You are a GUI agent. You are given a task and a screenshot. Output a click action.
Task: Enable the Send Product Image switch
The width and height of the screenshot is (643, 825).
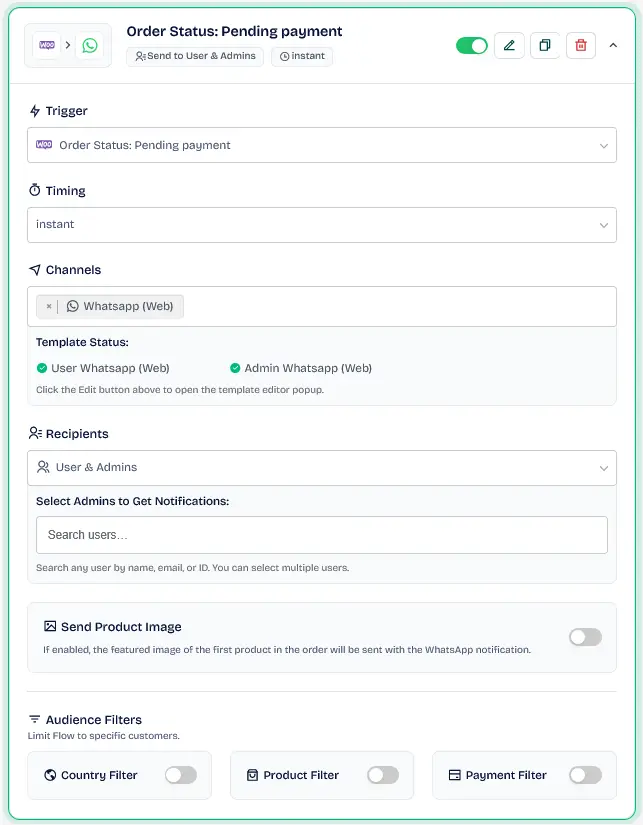coord(585,637)
